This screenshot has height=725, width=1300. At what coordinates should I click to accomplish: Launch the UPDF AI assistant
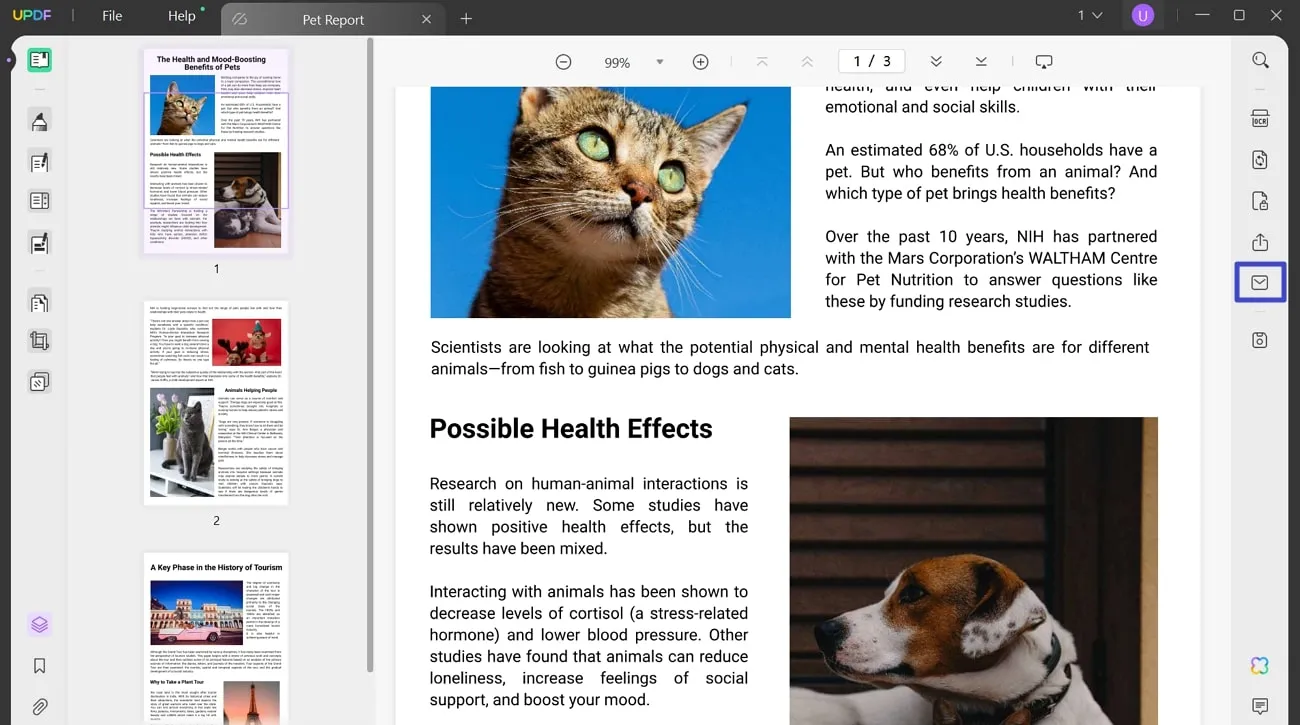tap(1260, 666)
